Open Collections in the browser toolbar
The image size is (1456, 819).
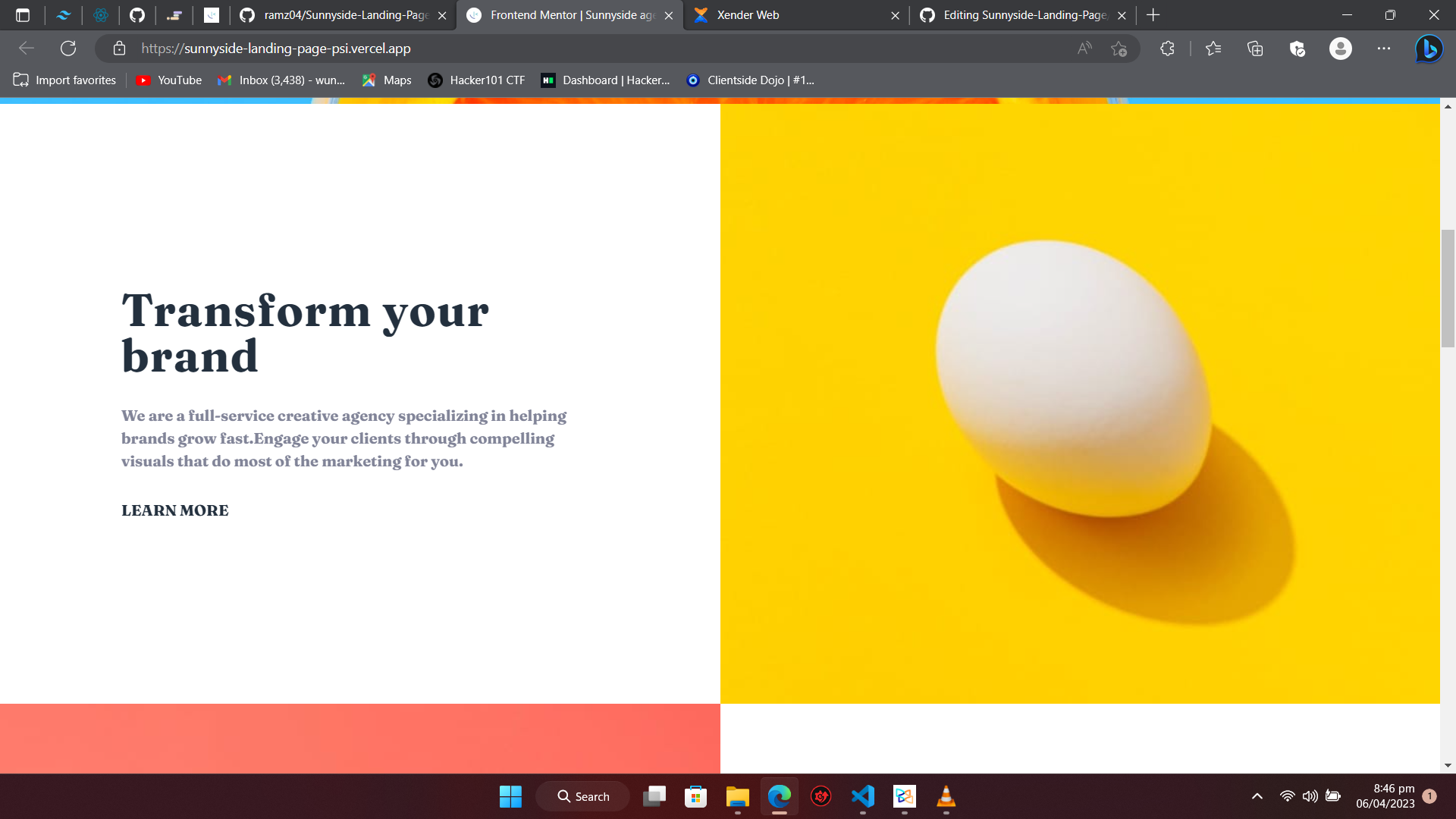(x=1255, y=48)
